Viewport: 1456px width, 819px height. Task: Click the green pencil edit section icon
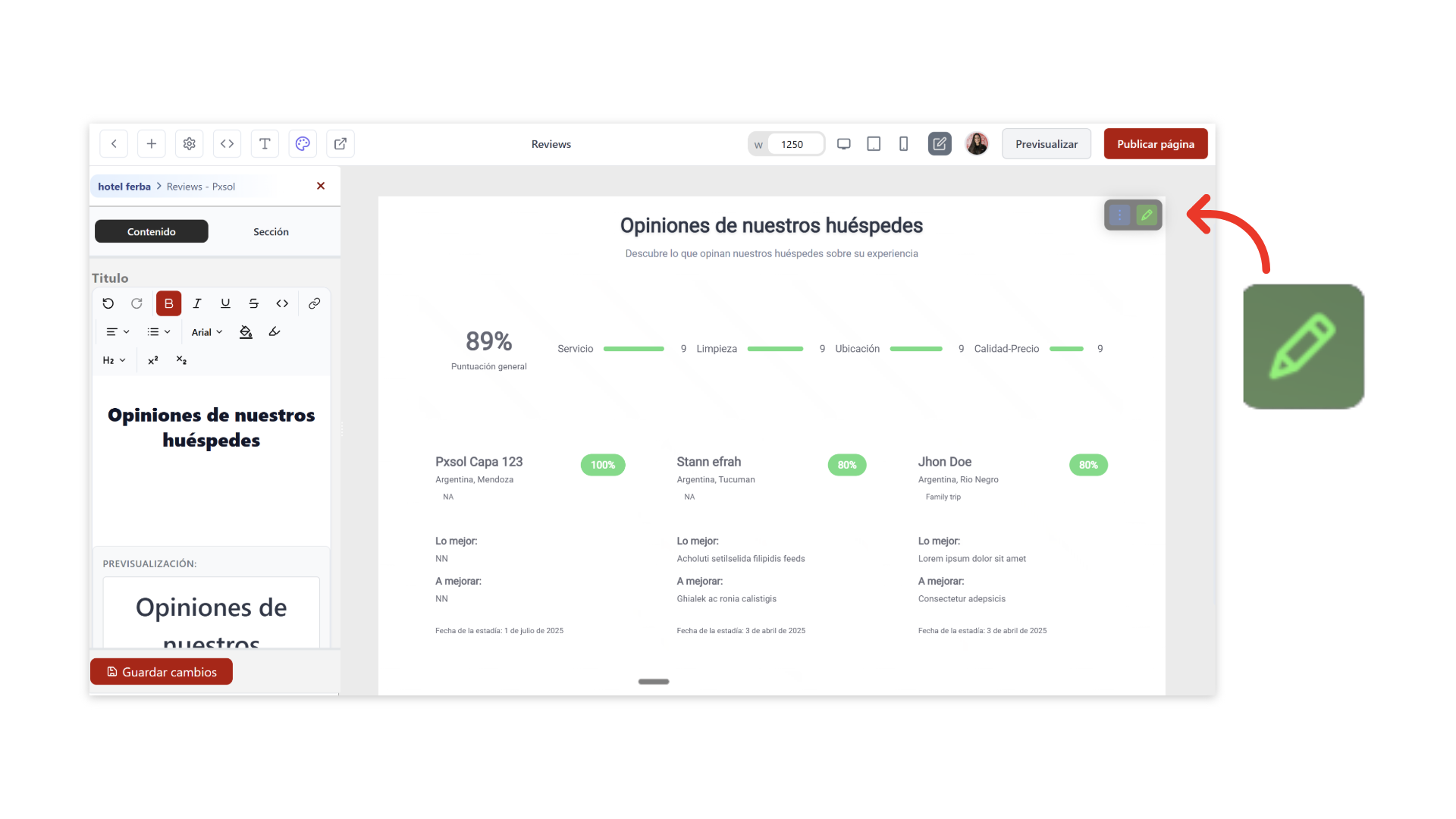pyautogui.click(x=1147, y=215)
